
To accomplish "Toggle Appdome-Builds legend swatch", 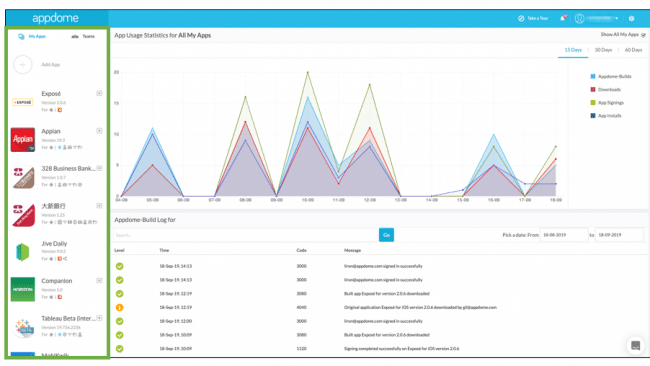I will 593,76.
